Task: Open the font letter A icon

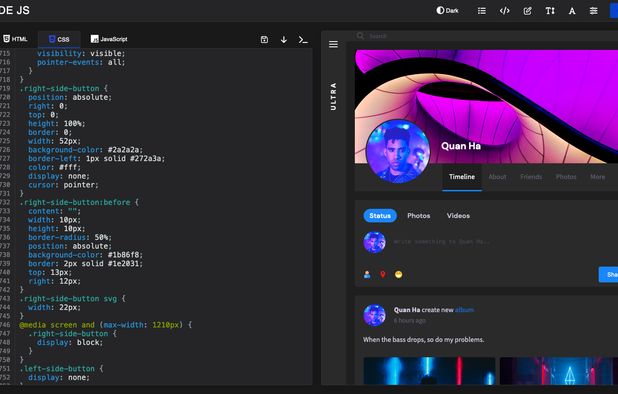Action: pos(572,11)
